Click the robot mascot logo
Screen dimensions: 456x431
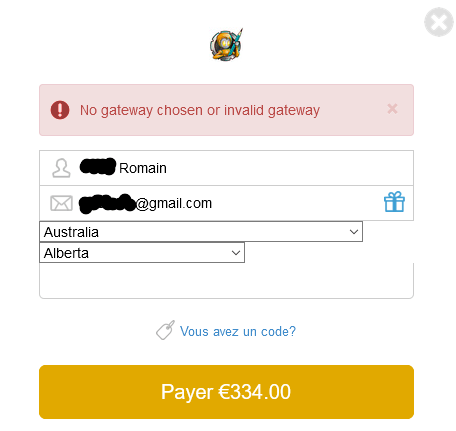(227, 45)
